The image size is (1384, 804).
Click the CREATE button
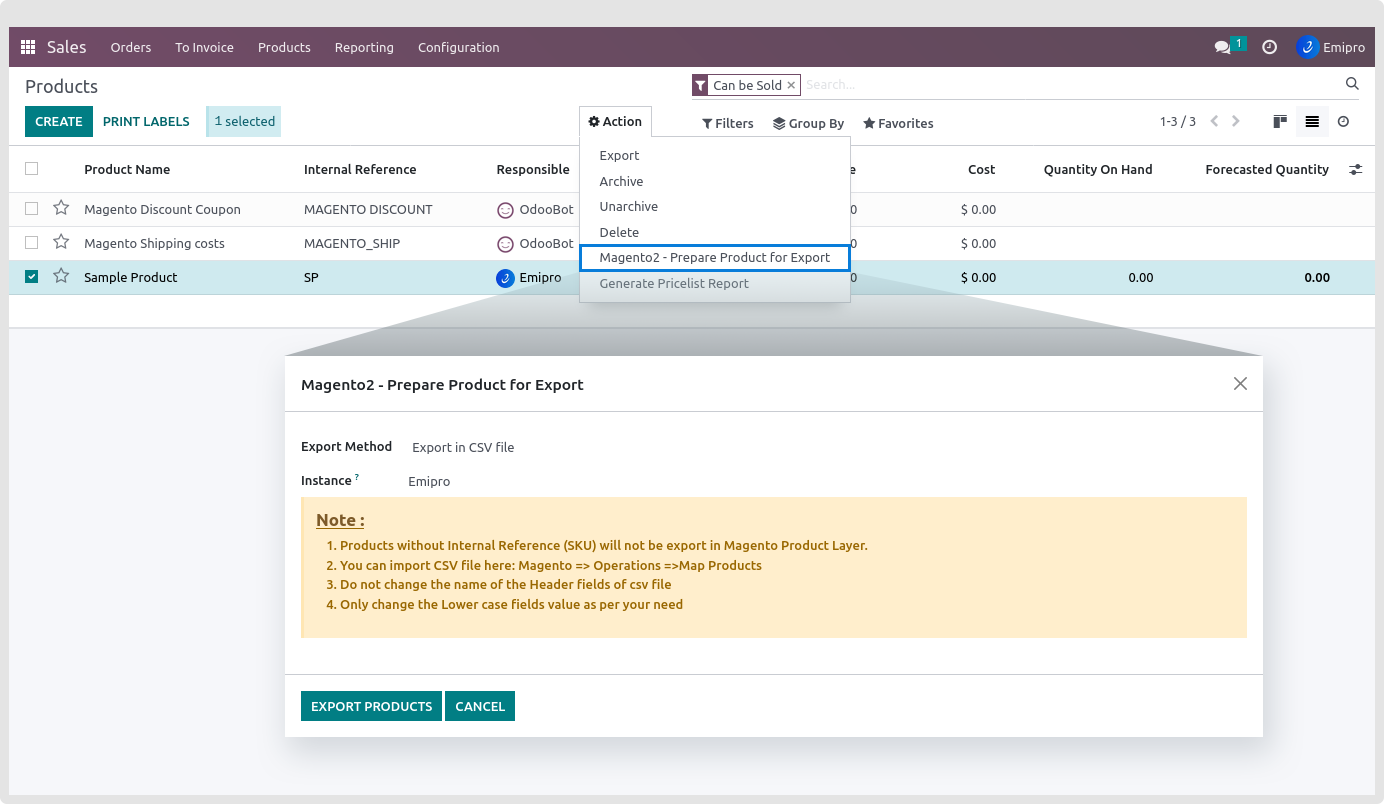coord(58,121)
